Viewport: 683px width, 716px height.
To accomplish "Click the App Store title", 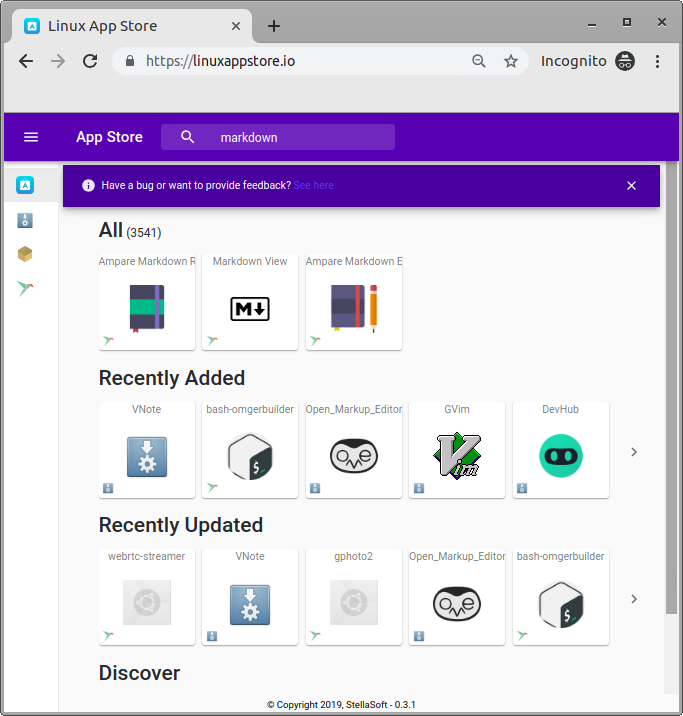I will (x=109, y=137).
